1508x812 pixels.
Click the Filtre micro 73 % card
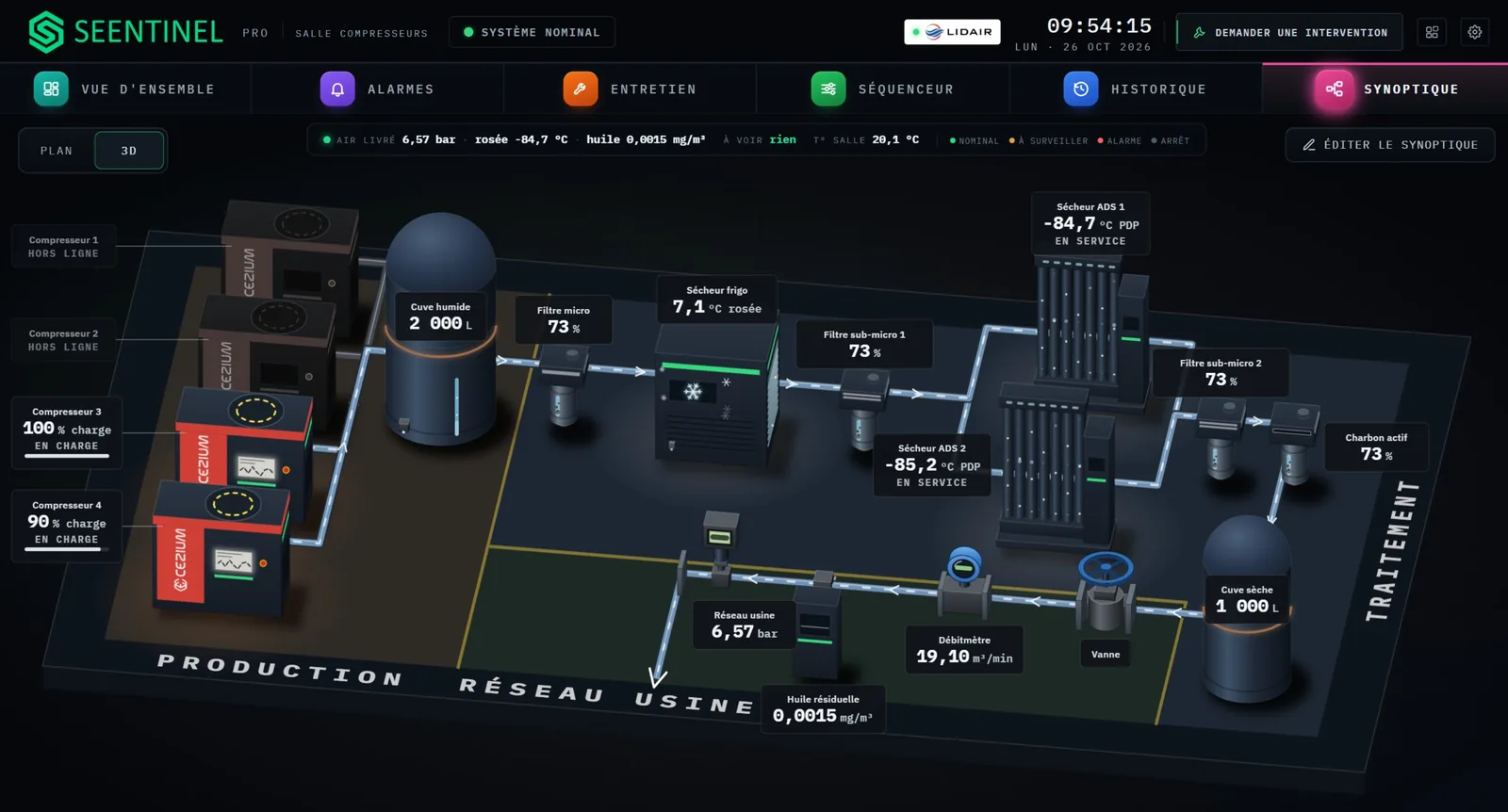coord(564,320)
